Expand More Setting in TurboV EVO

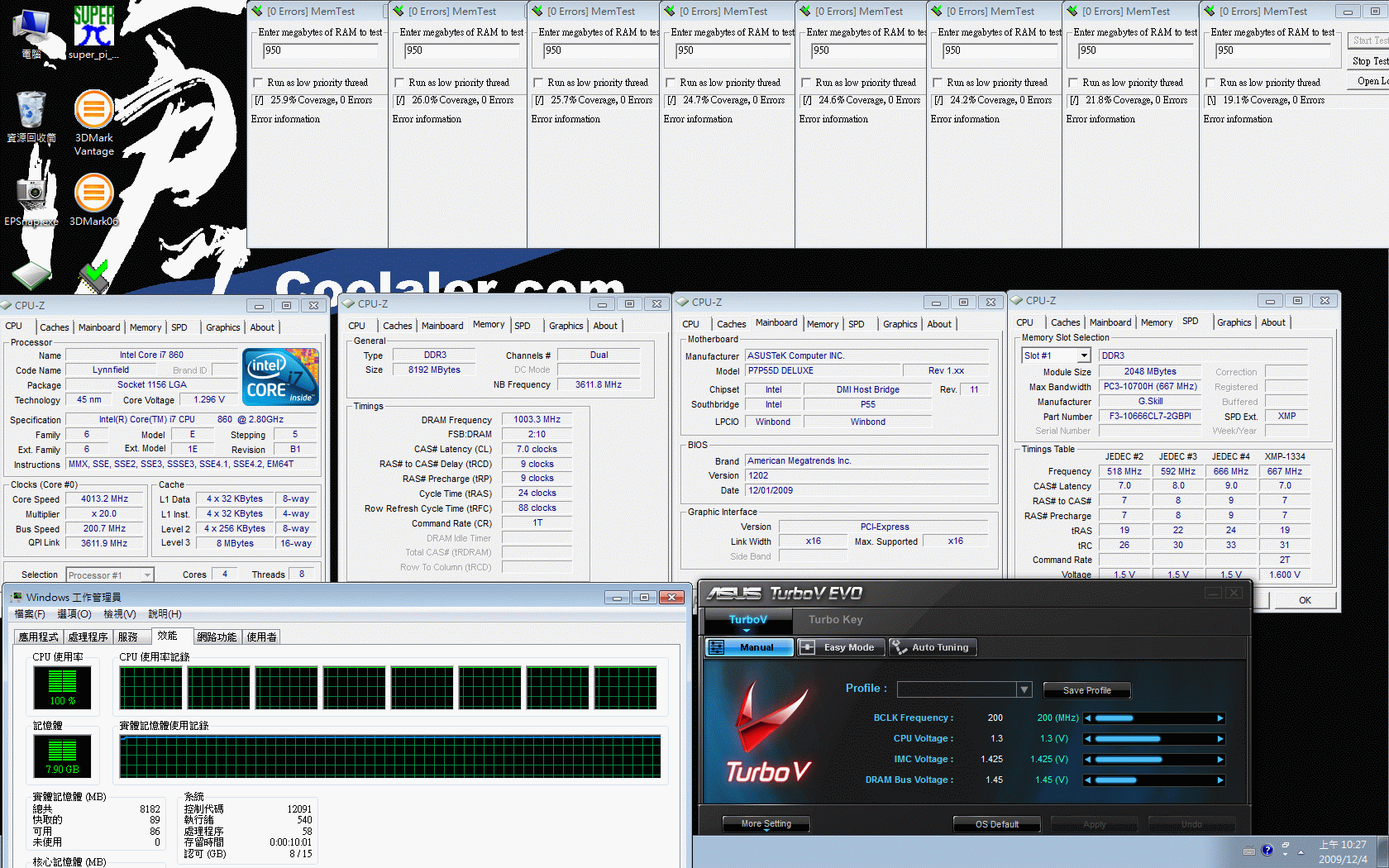766,824
